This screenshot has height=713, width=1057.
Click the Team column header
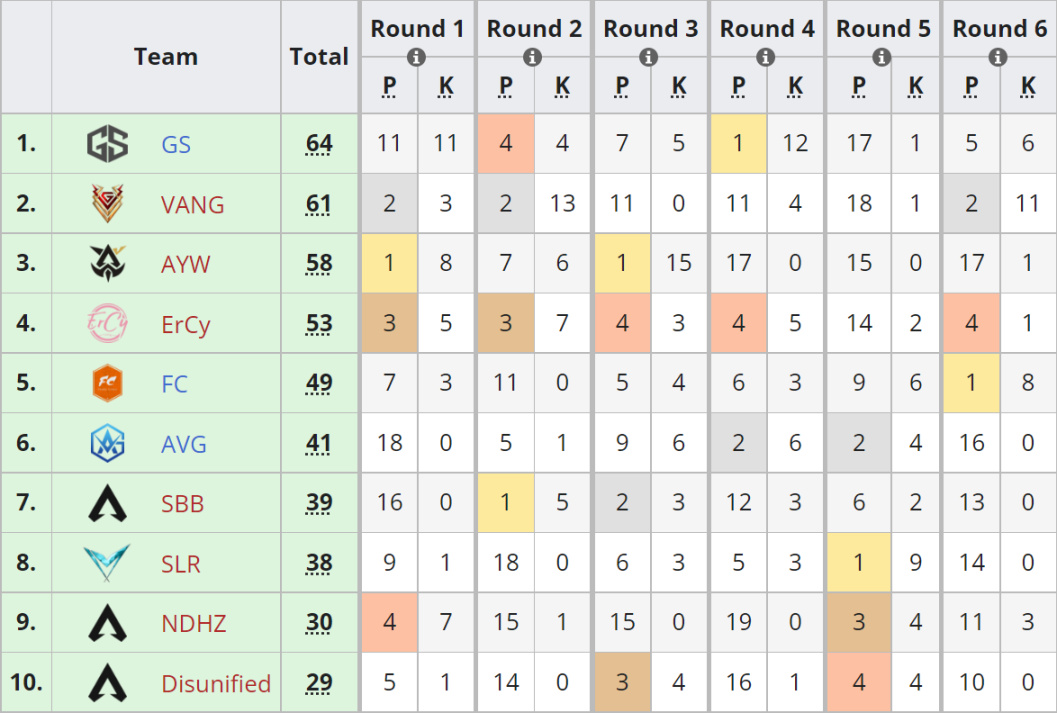click(x=166, y=57)
